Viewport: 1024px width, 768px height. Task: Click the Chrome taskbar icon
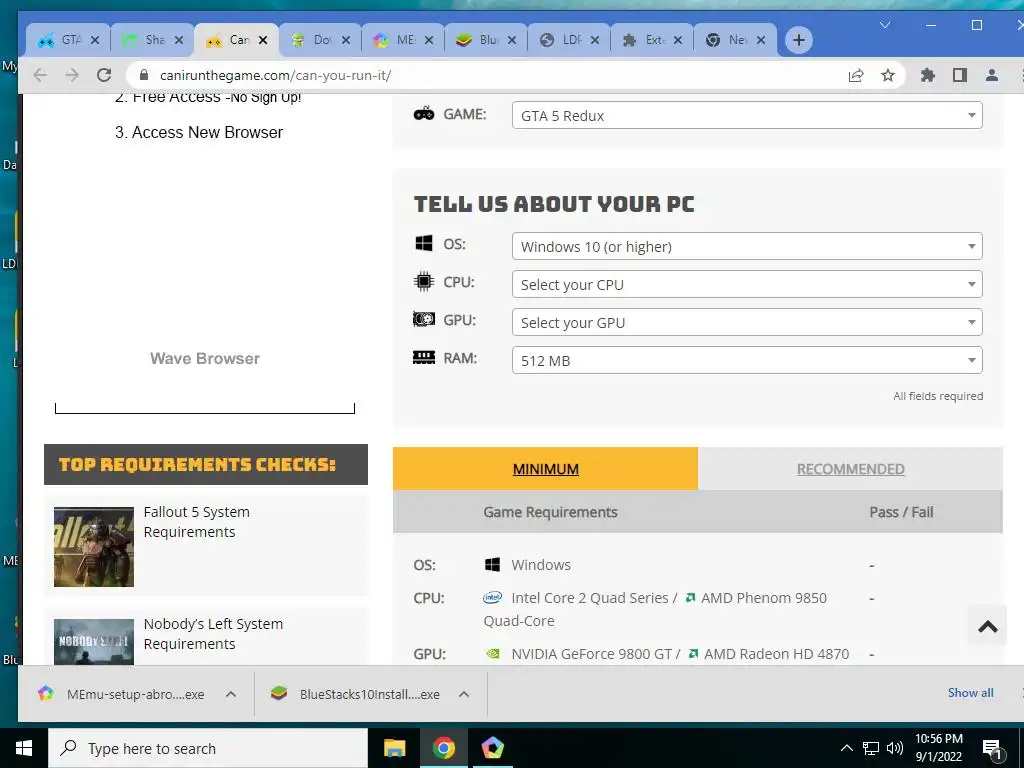pyautogui.click(x=443, y=748)
